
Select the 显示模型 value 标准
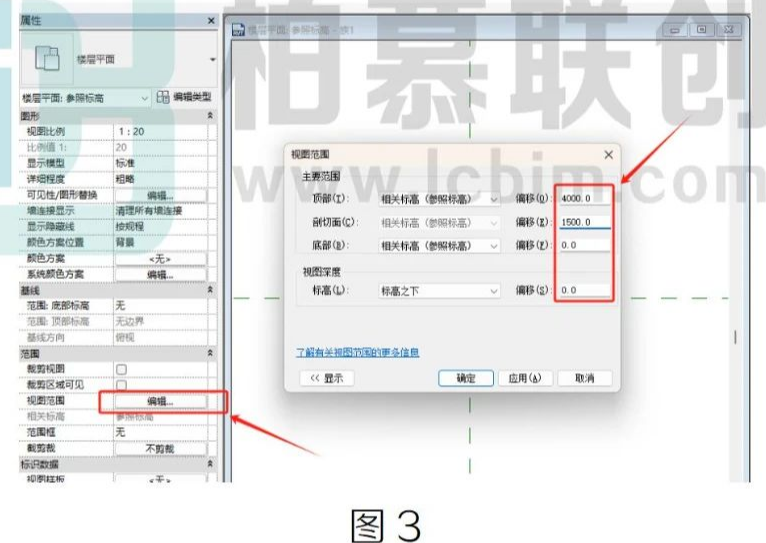(161, 163)
